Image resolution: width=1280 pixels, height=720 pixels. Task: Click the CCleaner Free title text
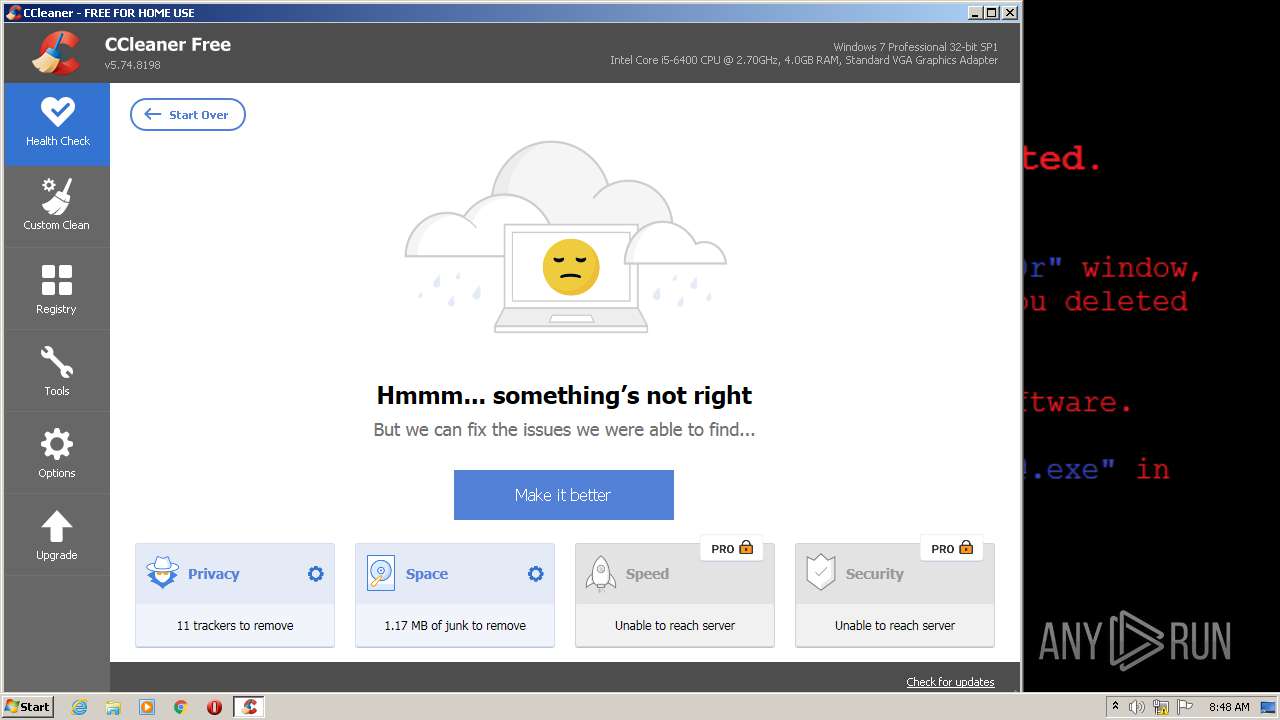[168, 44]
